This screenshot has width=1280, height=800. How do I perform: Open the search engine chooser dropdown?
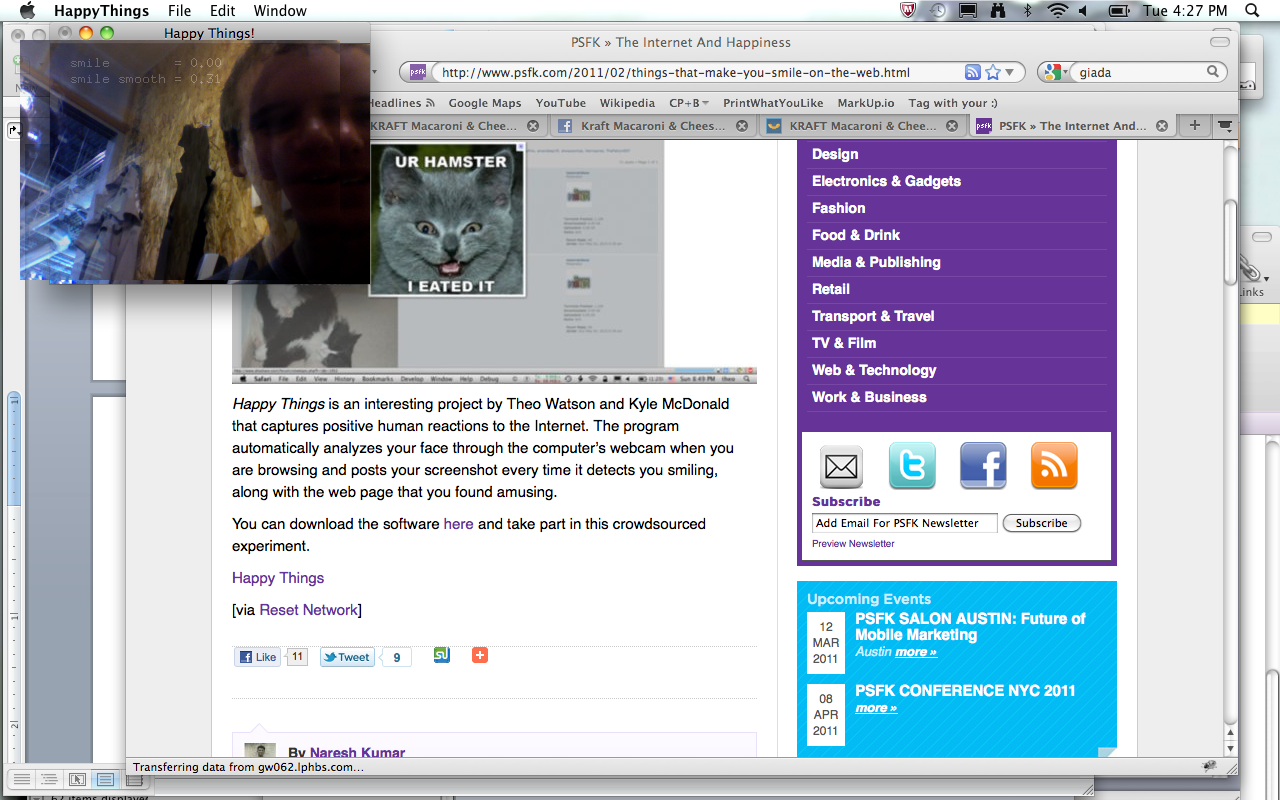[1052, 72]
